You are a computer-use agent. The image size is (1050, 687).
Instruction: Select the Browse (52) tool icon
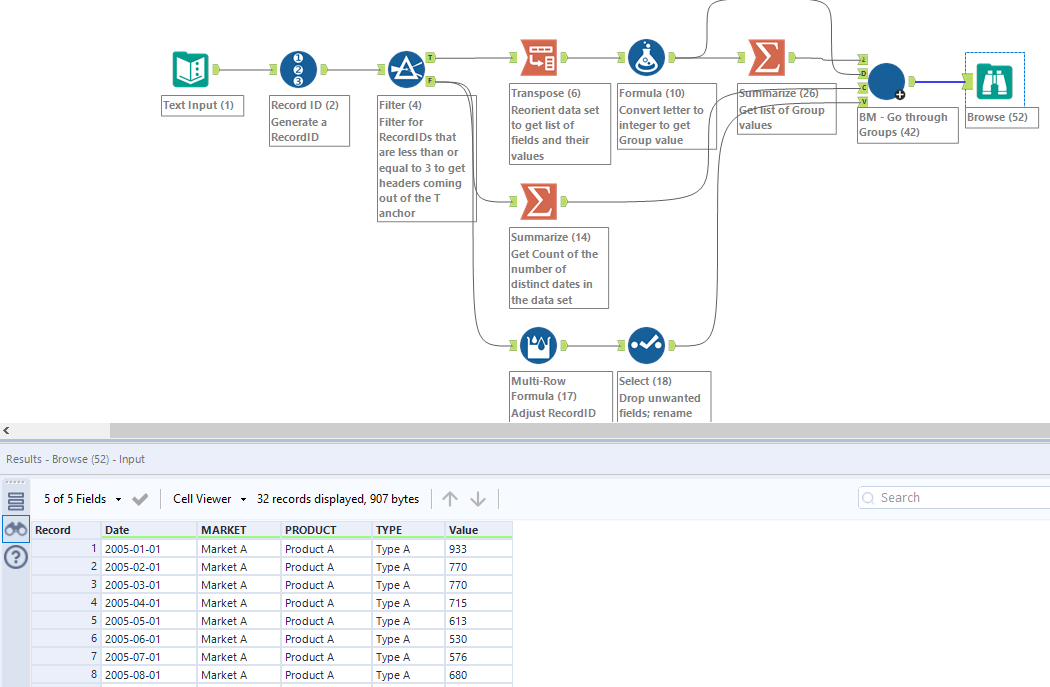click(993, 80)
